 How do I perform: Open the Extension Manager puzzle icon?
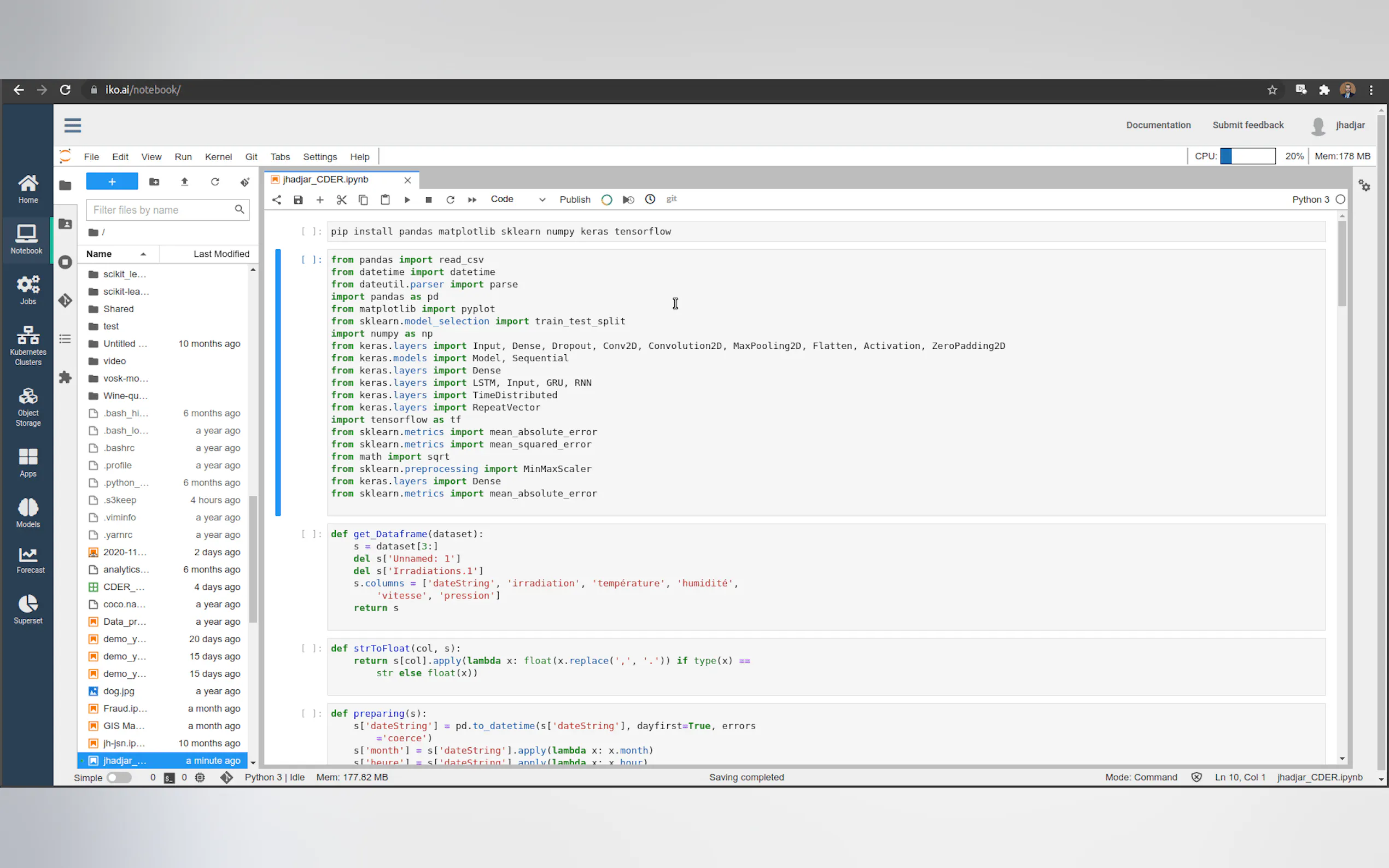click(66, 377)
